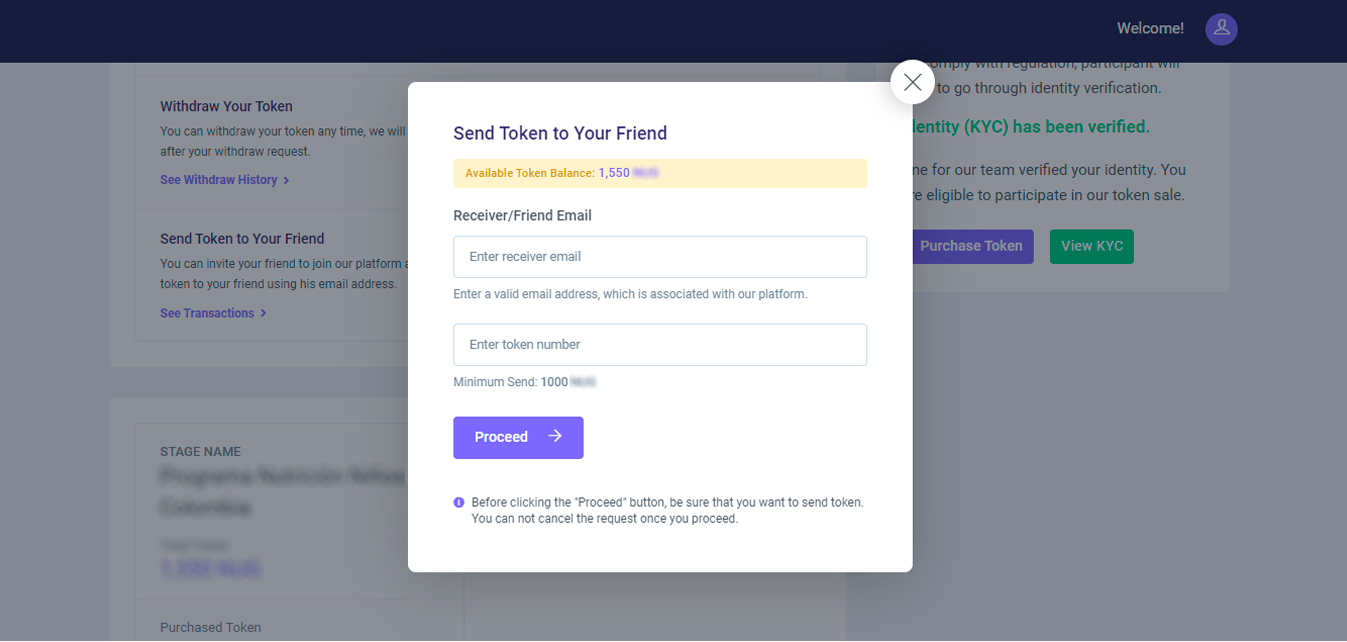Viewport: 1347px width, 642px height.
Task: Click the Available Token Balance banner
Action: pos(659,173)
